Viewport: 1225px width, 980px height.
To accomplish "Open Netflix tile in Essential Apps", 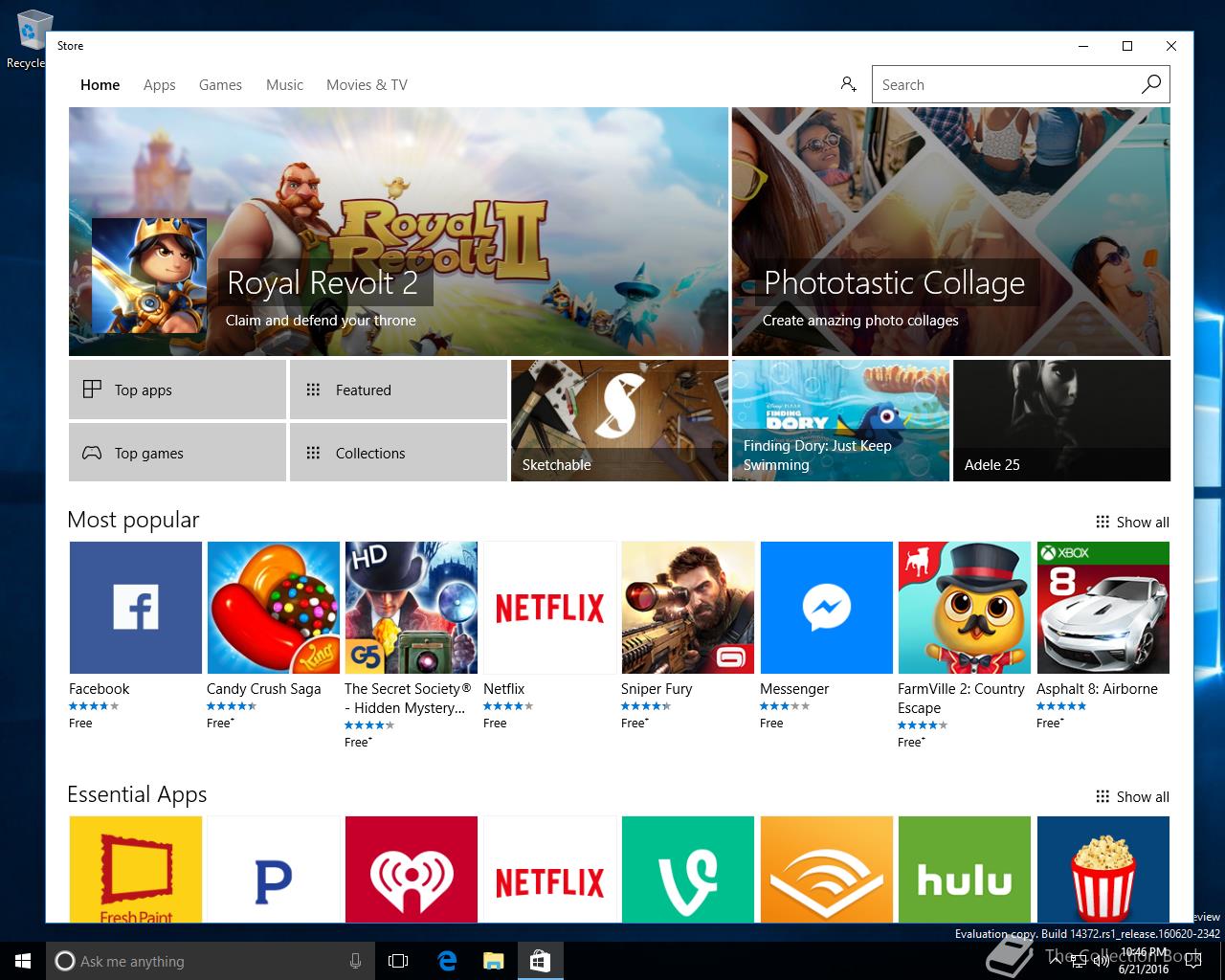I will (549, 869).
